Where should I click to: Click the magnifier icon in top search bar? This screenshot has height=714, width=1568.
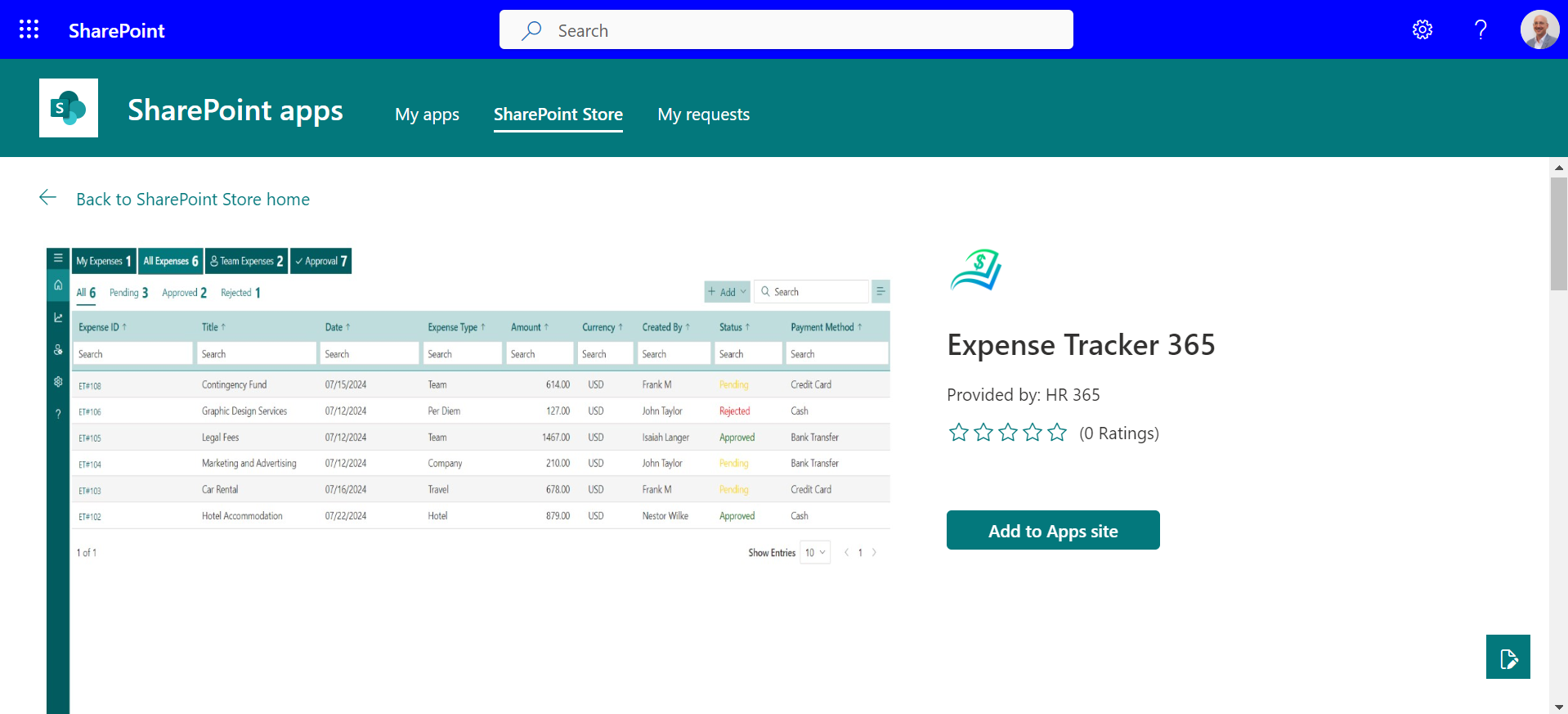532,30
